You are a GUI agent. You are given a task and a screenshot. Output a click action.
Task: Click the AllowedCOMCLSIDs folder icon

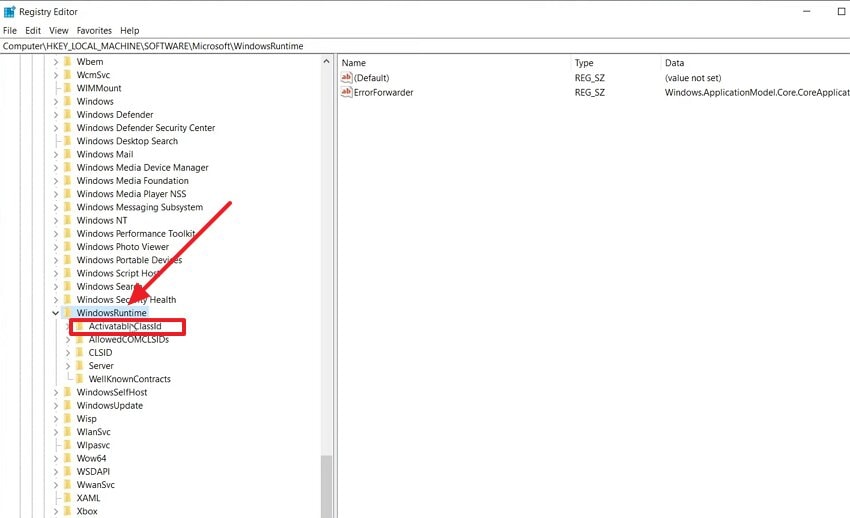click(x=80, y=339)
